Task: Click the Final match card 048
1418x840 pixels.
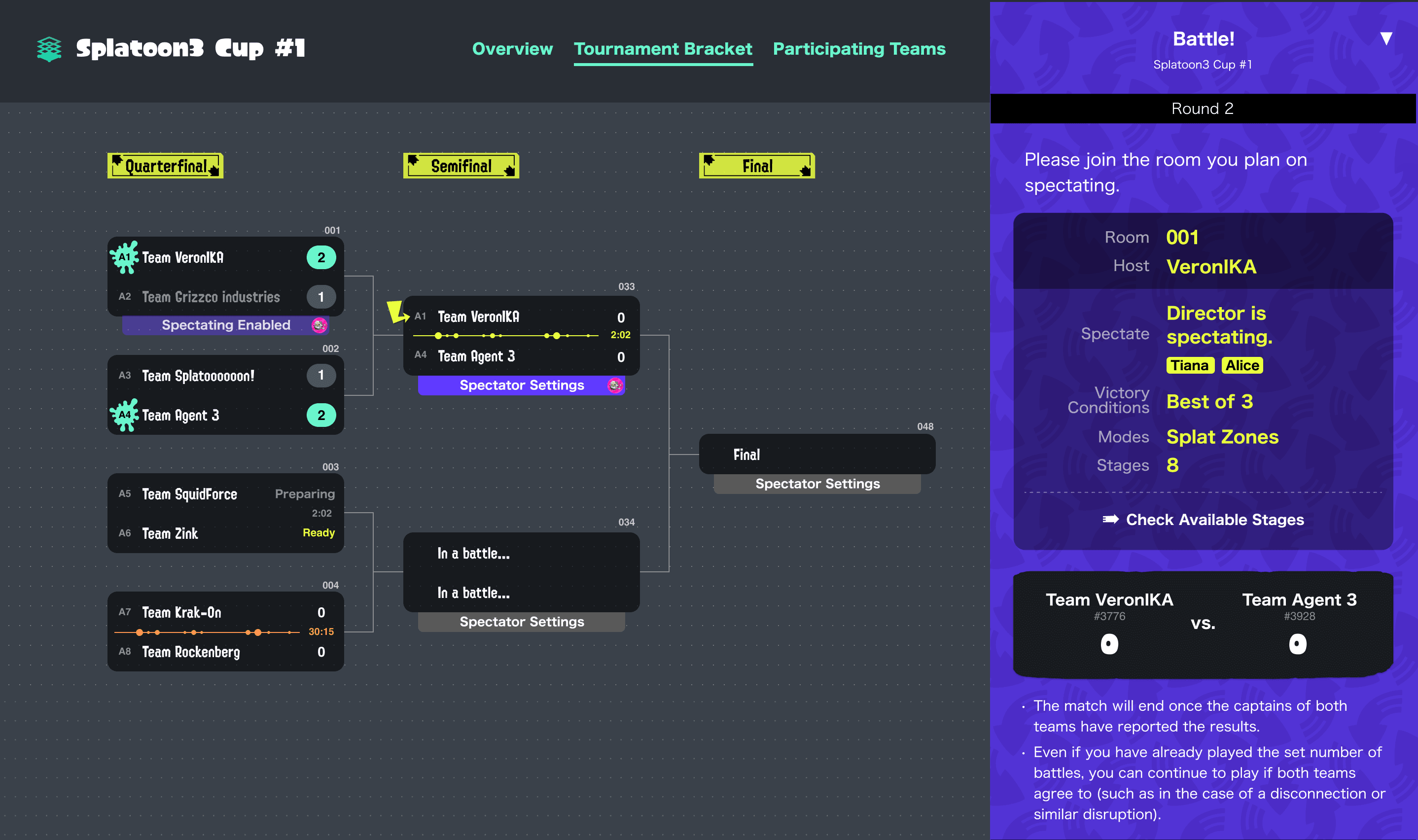Action: 817,454
